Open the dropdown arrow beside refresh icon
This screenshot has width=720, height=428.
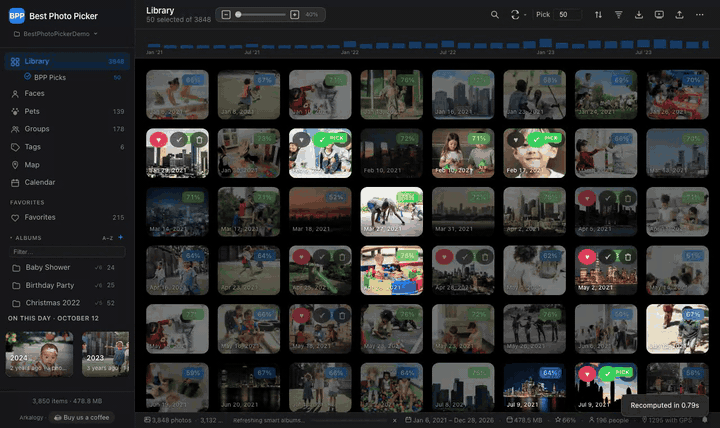point(525,15)
